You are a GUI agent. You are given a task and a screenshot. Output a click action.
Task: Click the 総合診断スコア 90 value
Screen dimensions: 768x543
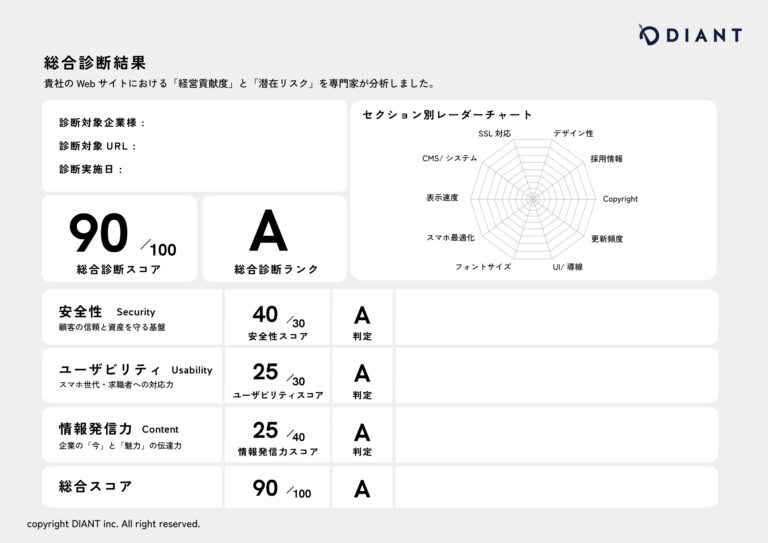coord(99,234)
